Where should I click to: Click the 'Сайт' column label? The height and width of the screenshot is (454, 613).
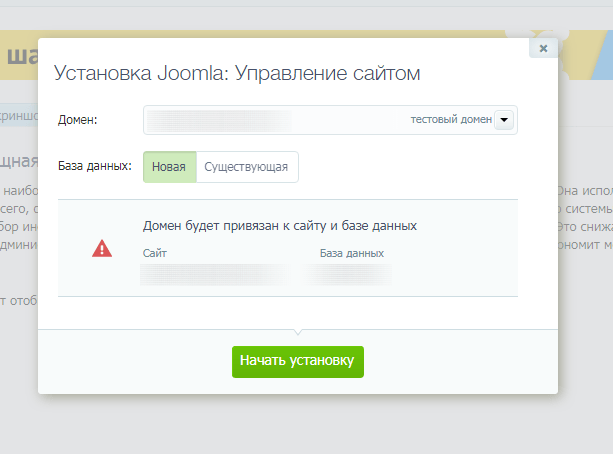pyautogui.click(x=155, y=253)
